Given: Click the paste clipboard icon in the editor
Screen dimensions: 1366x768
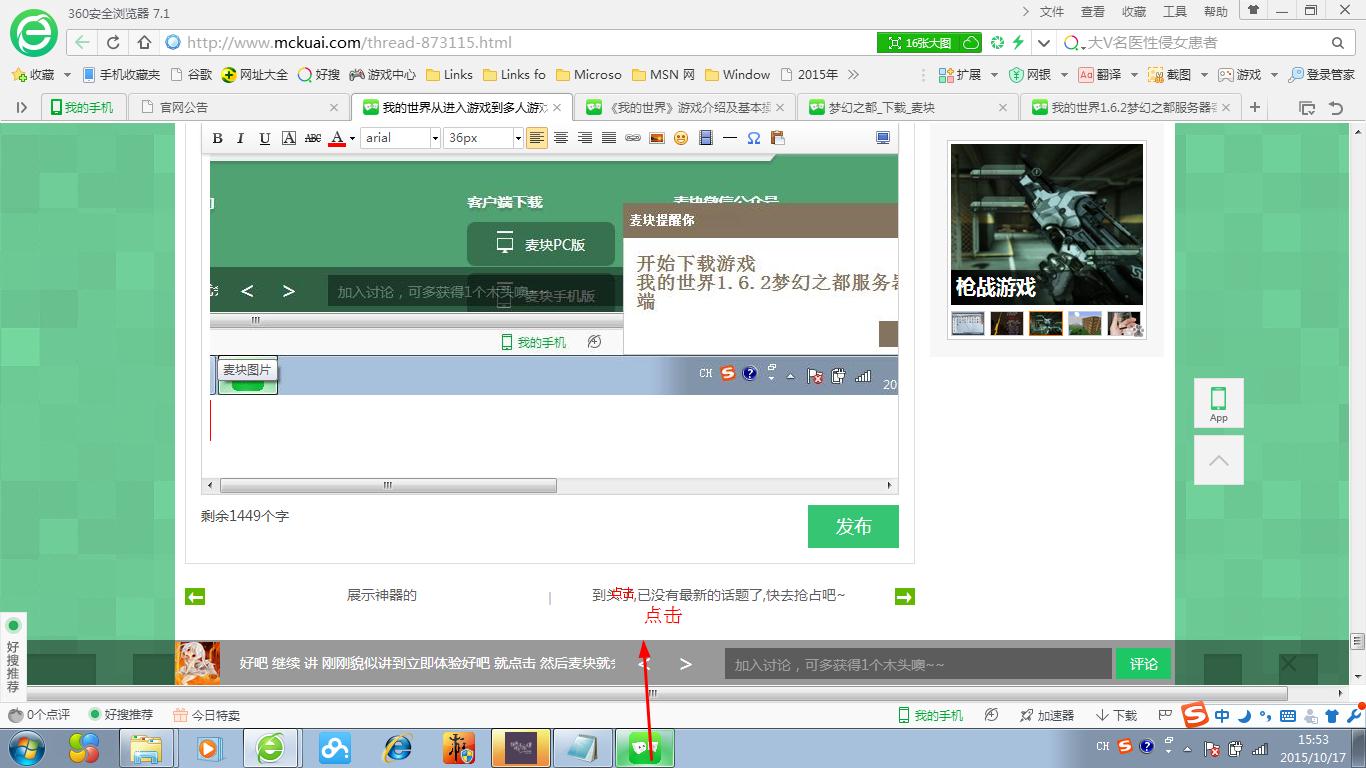Looking at the screenshot, I should click(778, 138).
